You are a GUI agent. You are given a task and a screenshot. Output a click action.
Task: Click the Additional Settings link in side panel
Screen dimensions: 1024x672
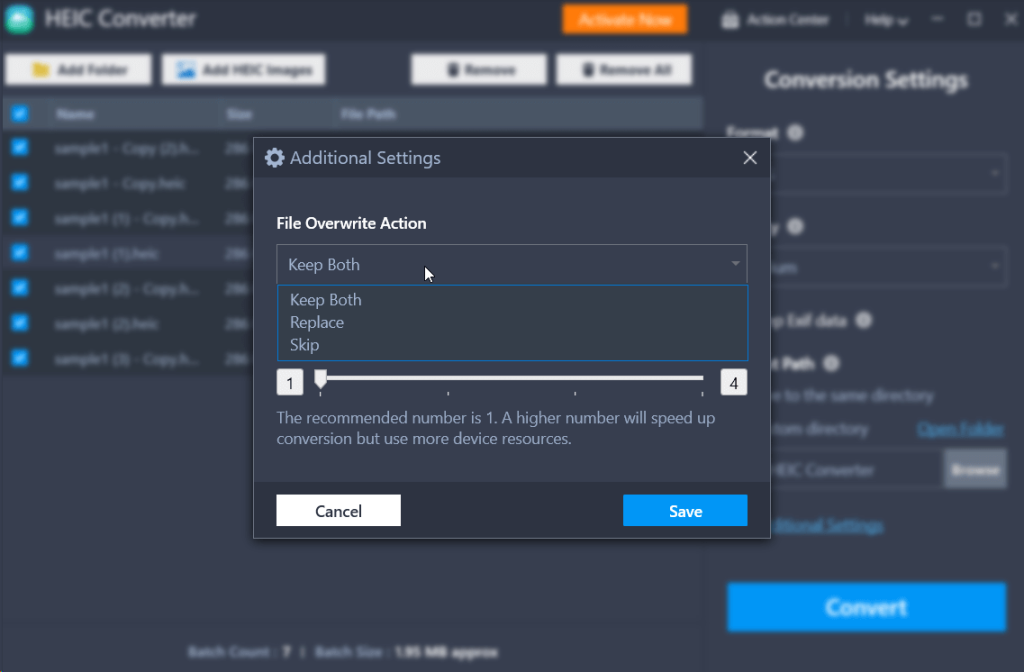827,526
